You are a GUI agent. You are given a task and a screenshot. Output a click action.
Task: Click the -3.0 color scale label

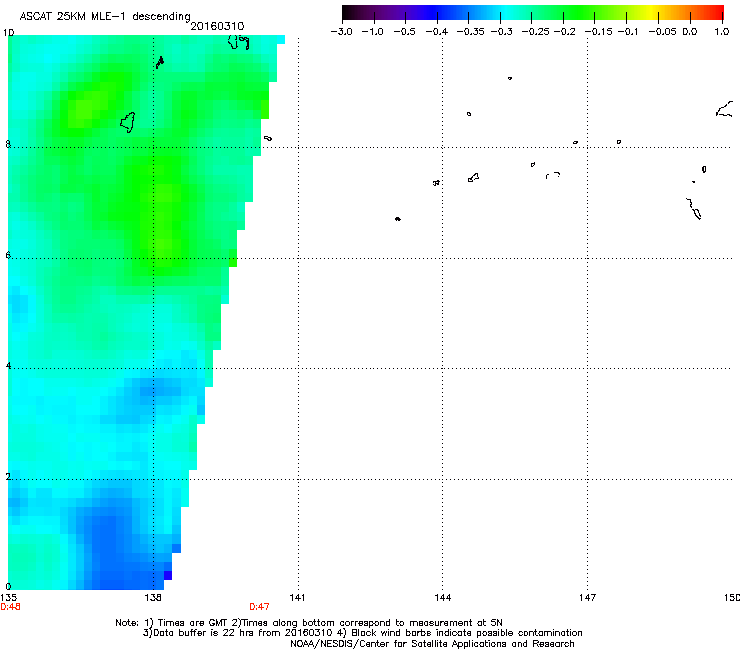tap(342, 32)
